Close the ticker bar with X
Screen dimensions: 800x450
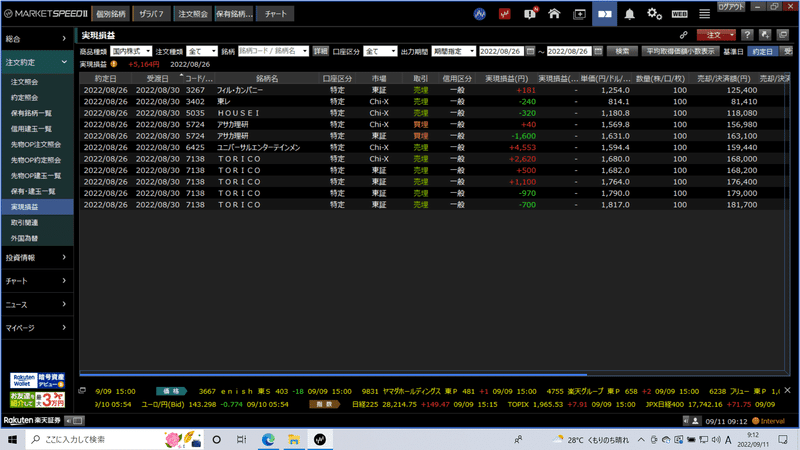pos(787,390)
